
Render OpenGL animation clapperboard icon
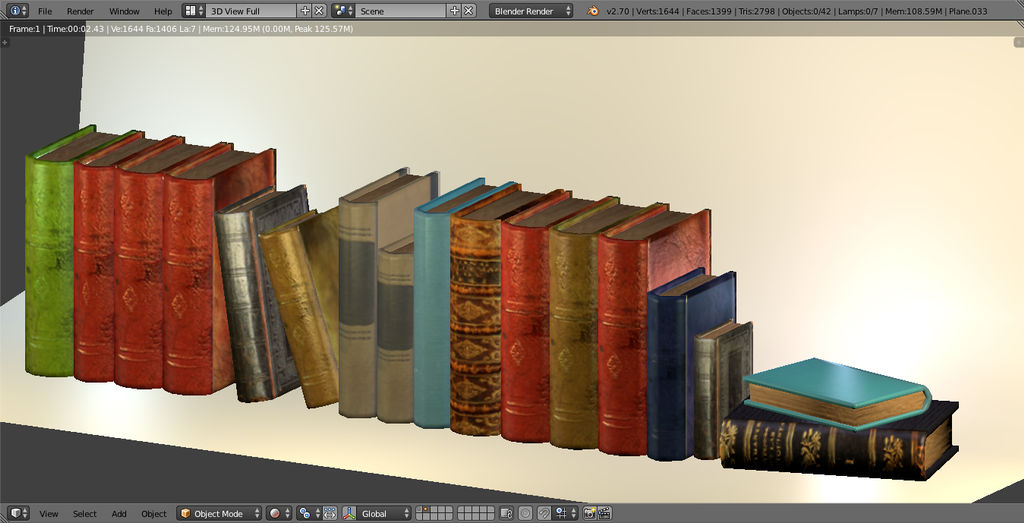(x=605, y=513)
